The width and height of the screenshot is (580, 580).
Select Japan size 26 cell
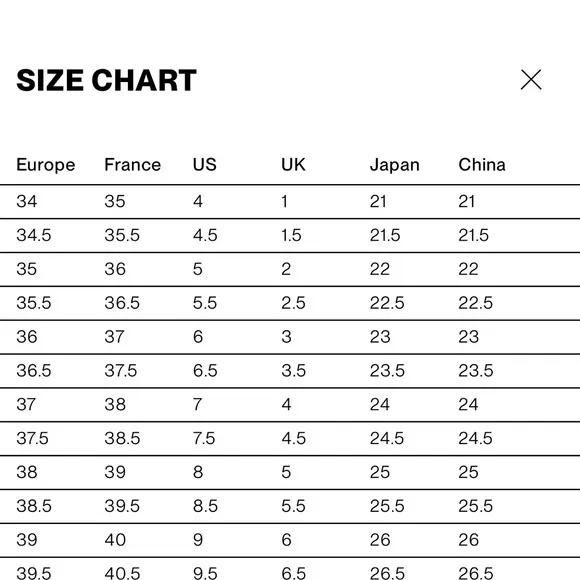(x=380, y=540)
